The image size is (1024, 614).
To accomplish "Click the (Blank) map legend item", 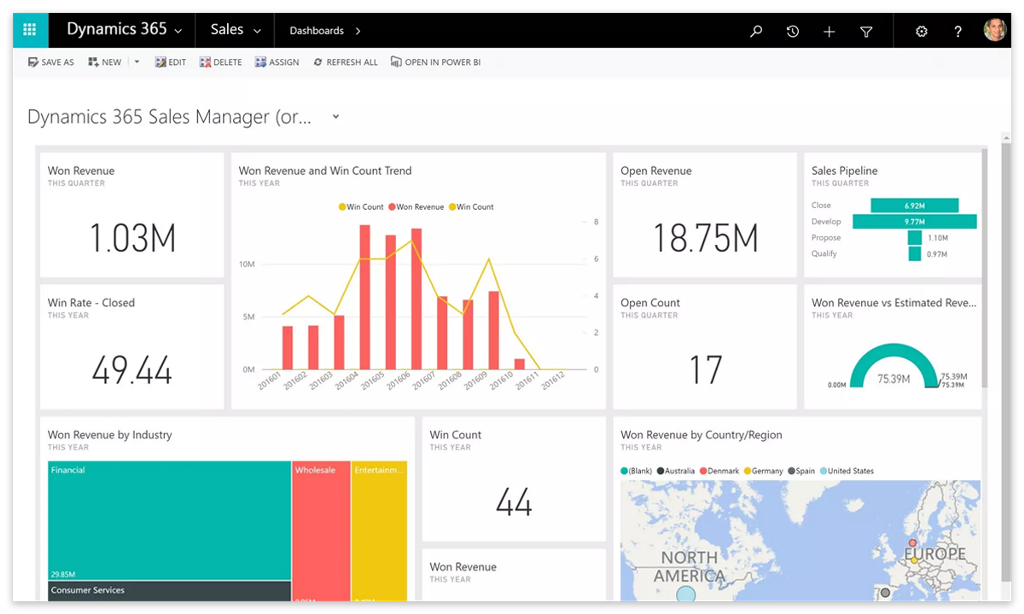I will click(x=636, y=471).
